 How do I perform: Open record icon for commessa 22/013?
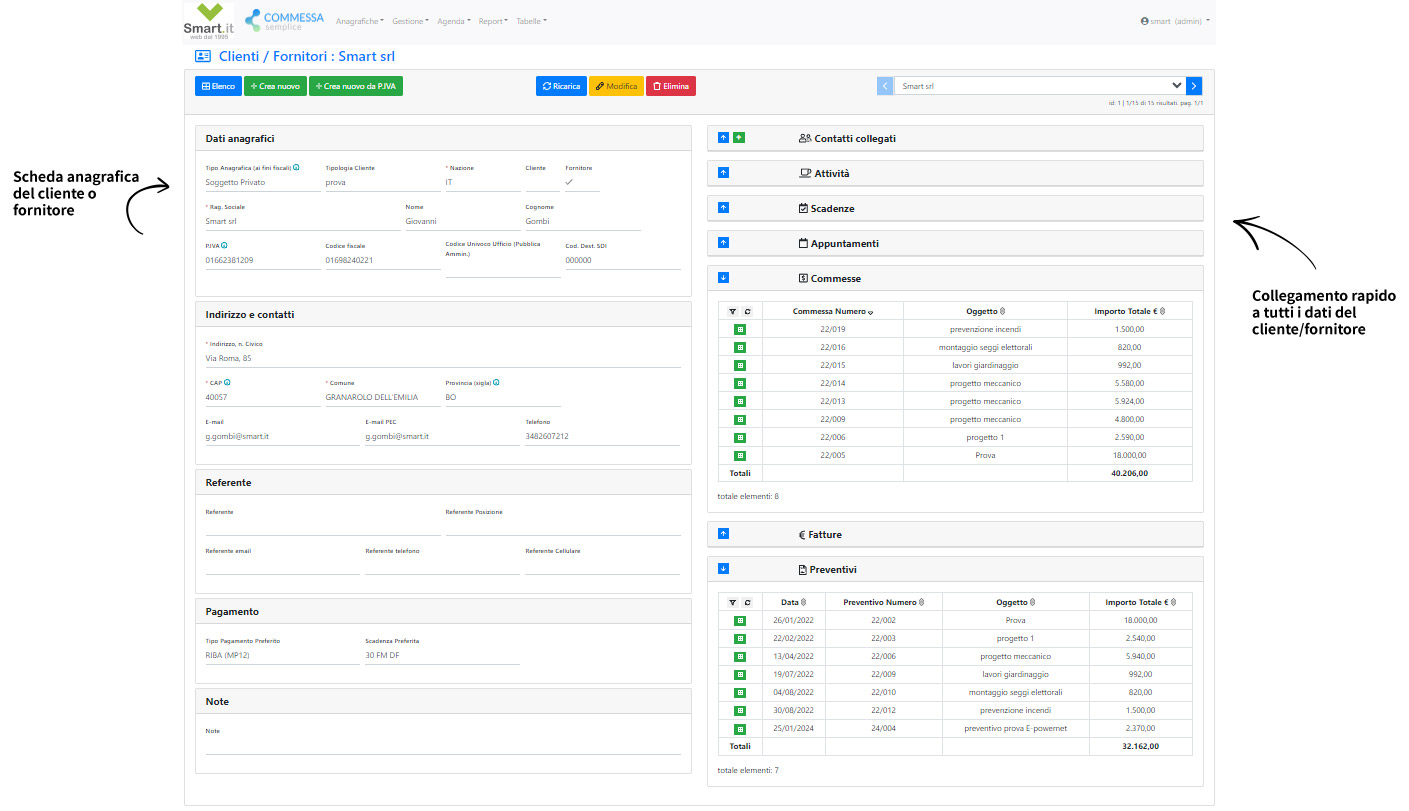[x=740, y=401]
